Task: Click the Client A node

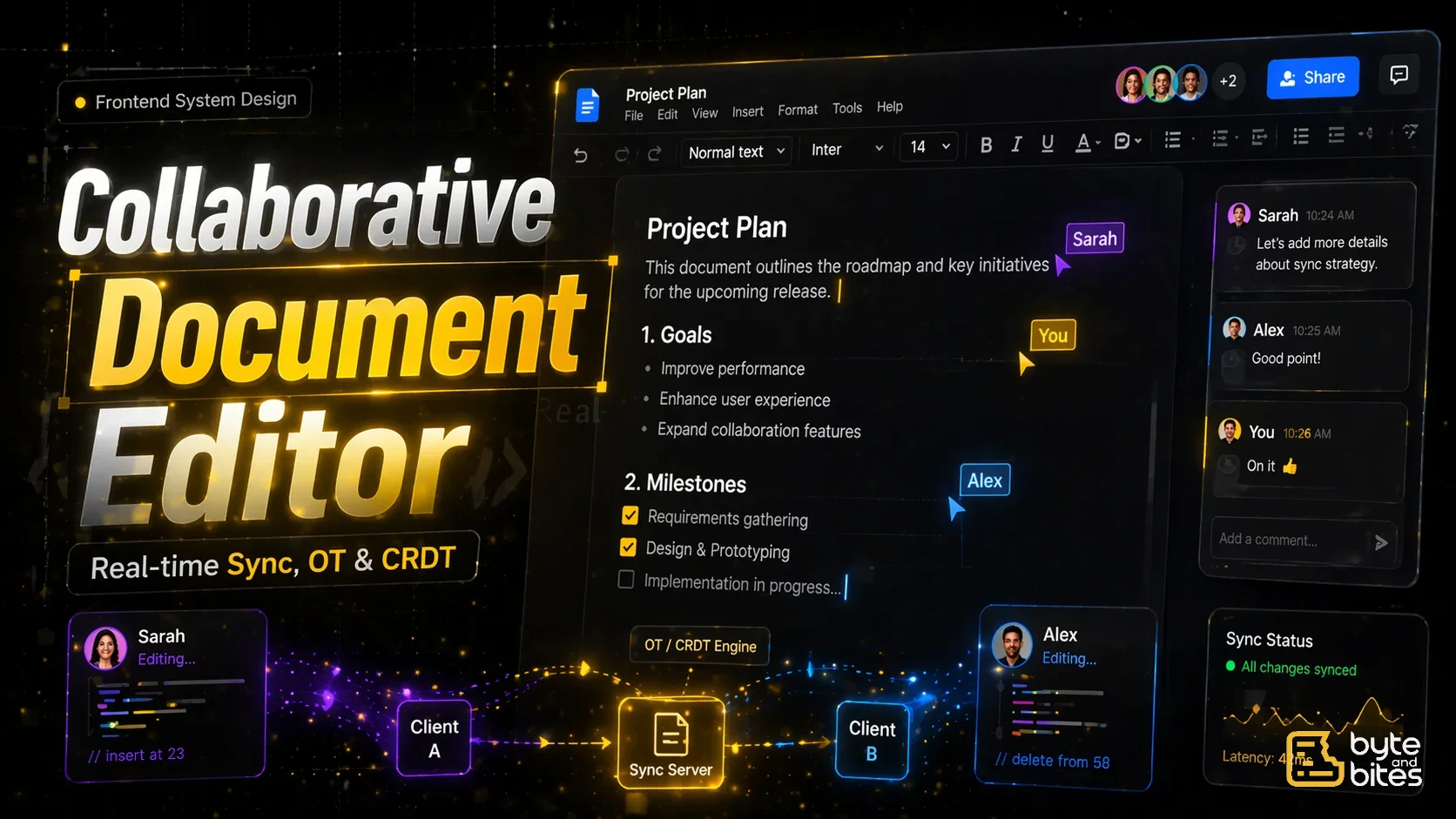Action: pos(434,738)
